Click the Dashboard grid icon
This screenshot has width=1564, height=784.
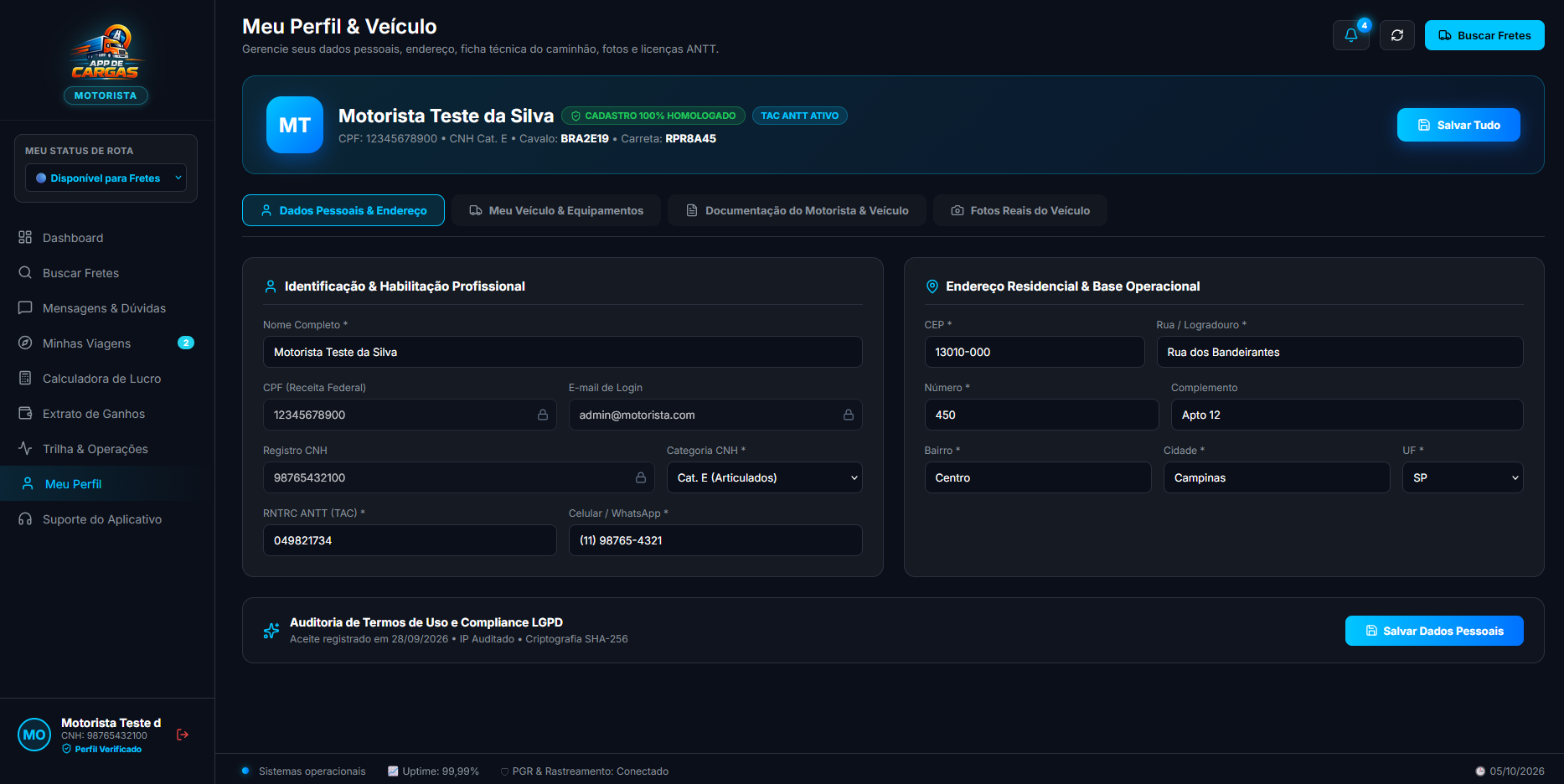(25, 237)
